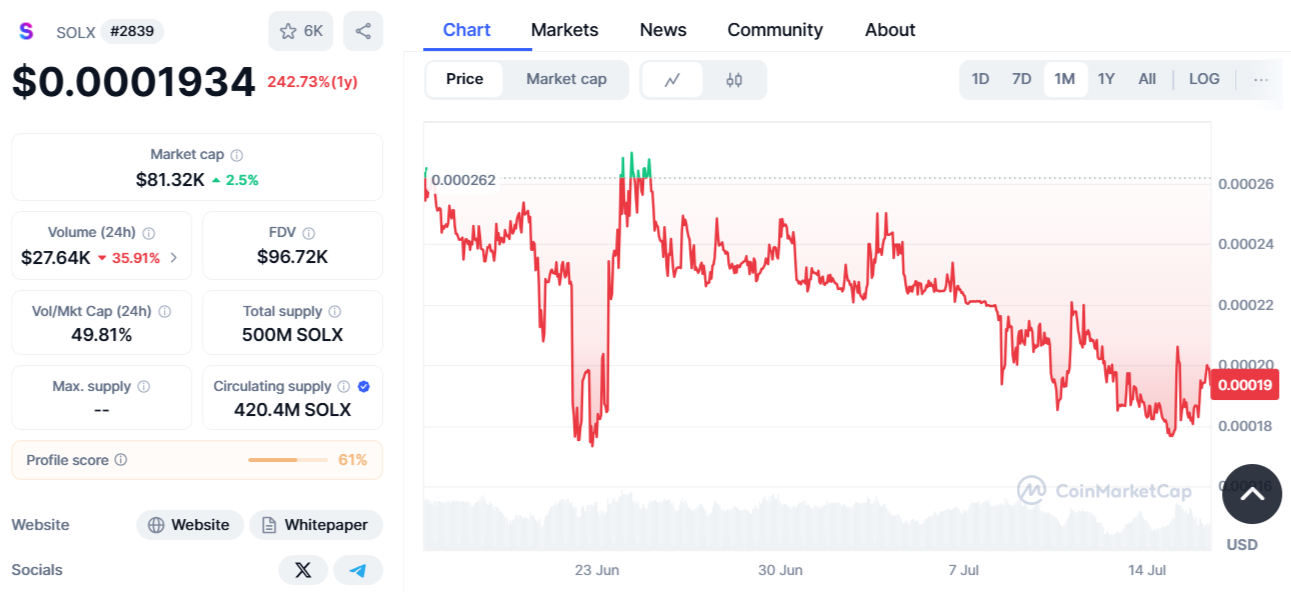Click the SOLX ticker text
Screen dimensions: 1291x592
click(76, 32)
